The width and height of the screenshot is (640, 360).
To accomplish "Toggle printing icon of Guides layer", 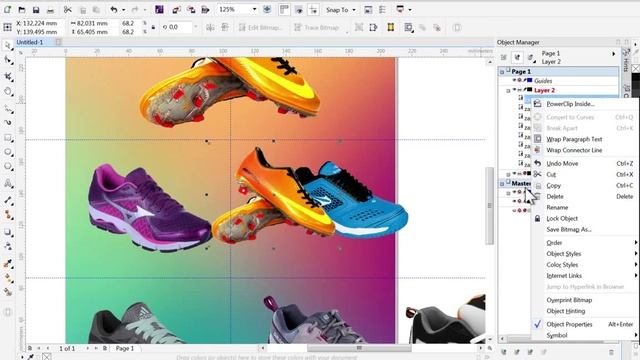I will [520, 81].
